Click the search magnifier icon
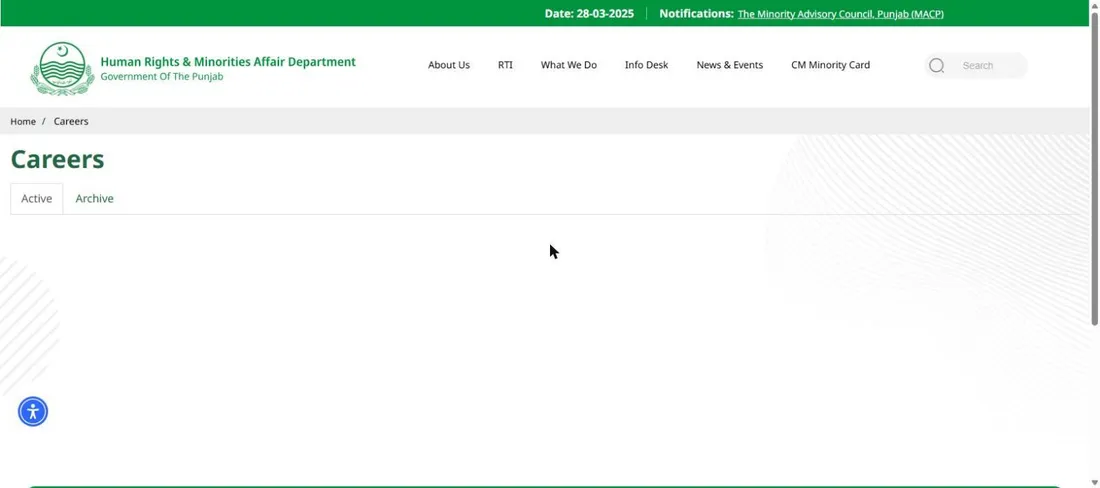This screenshot has width=1100, height=488. point(937,65)
